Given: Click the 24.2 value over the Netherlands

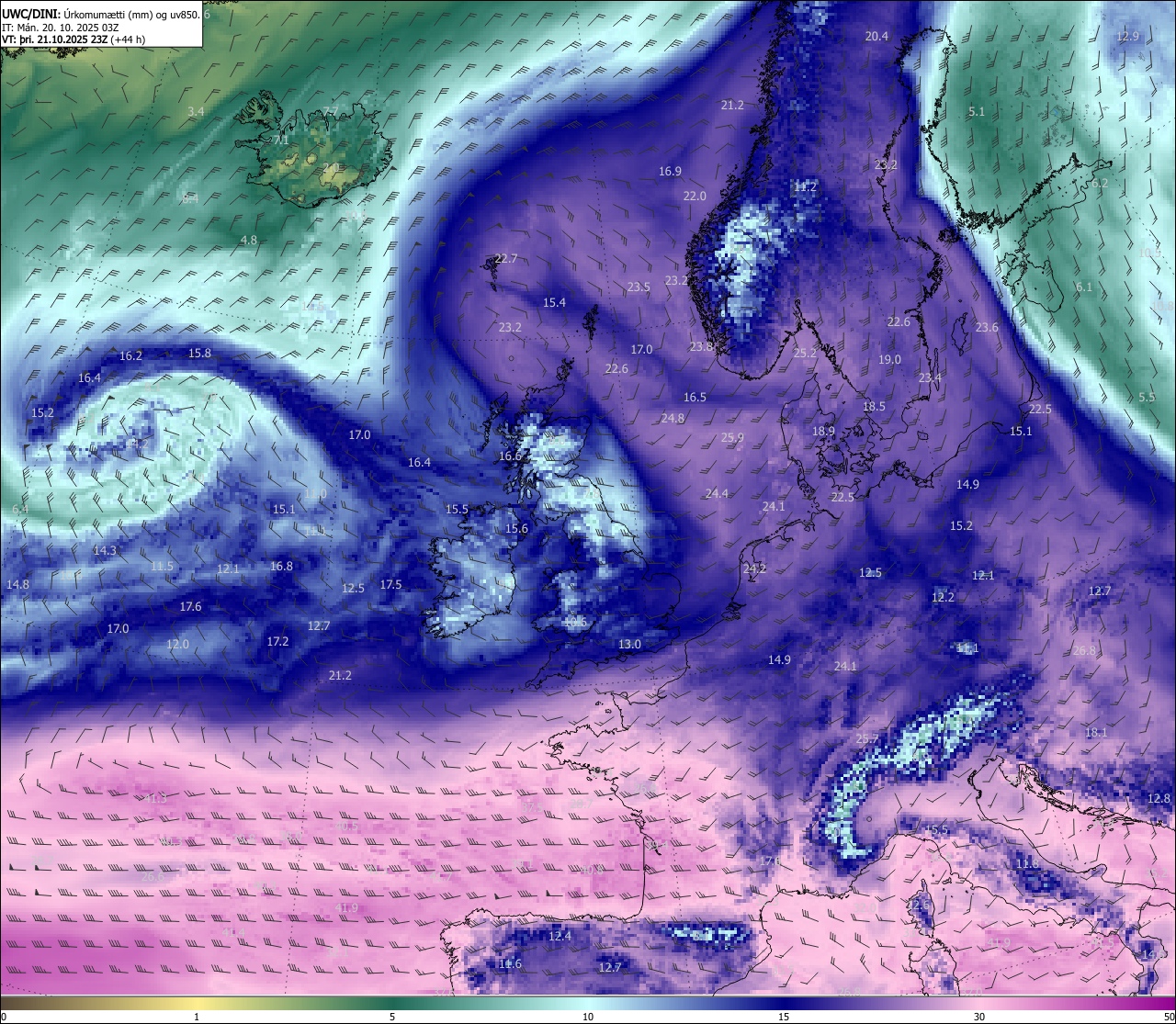Looking at the screenshot, I should 754,568.
